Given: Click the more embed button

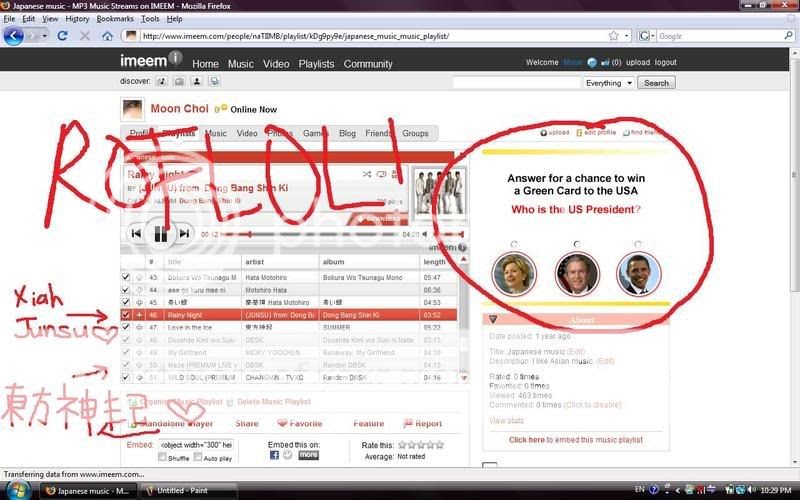Looking at the screenshot, I should (x=308, y=455).
